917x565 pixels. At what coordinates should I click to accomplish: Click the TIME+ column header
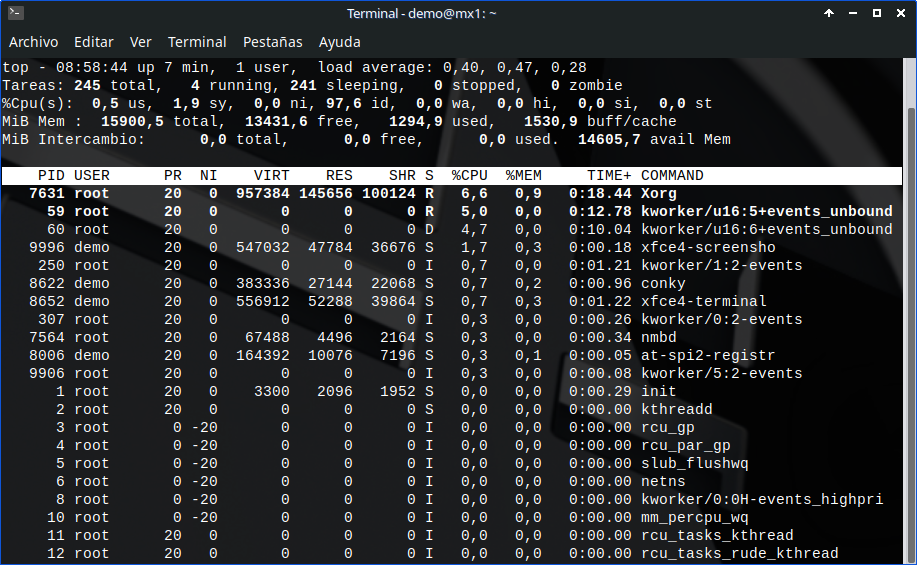(x=609, y=175)
